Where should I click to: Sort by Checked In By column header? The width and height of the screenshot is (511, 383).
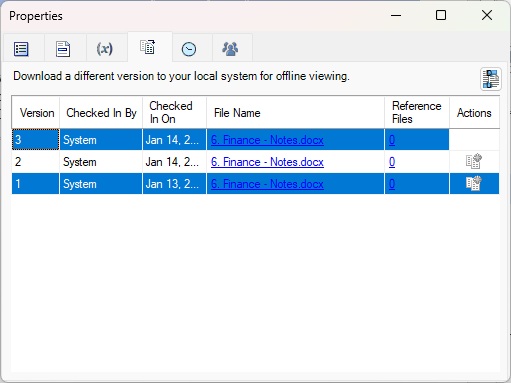tap(101, 112)
